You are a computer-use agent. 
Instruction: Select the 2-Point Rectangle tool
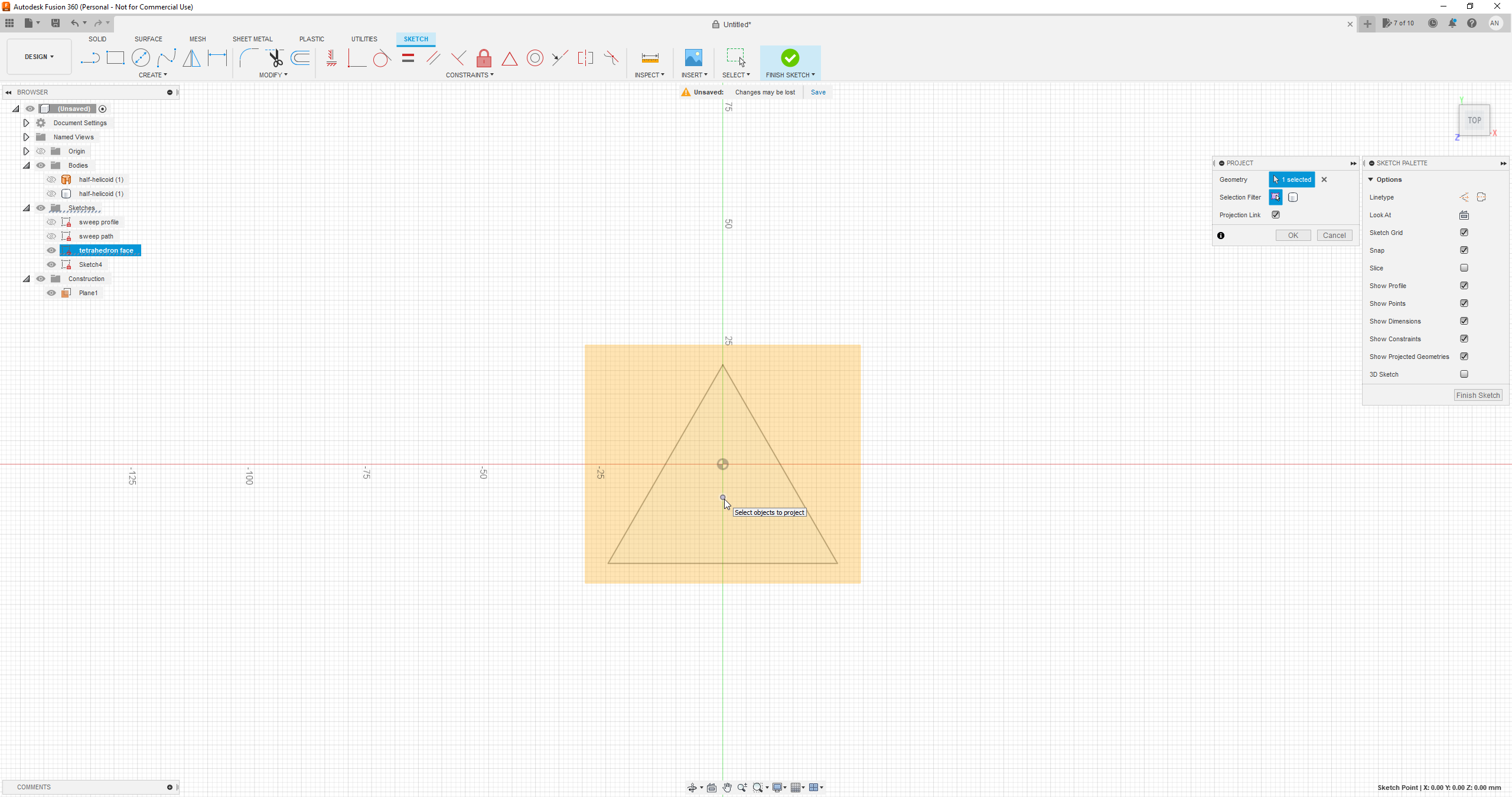click(115, 58)
